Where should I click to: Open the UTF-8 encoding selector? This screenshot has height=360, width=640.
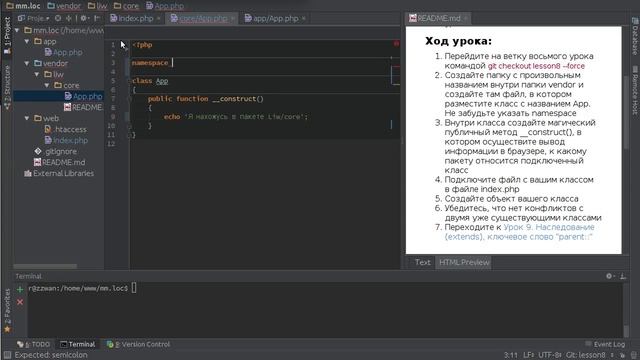pos(550,355)
